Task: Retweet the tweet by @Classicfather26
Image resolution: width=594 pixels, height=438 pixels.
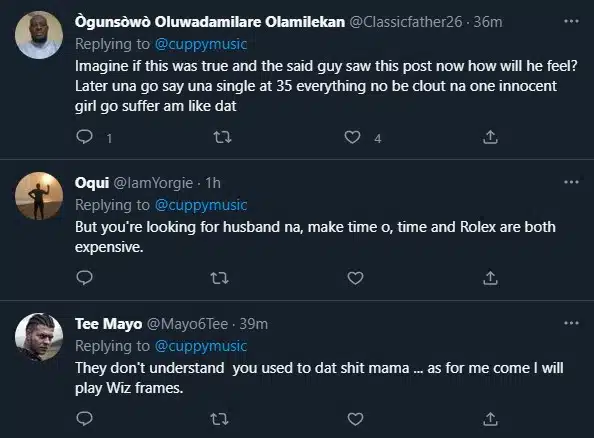Action: click(x=222, y=137)
